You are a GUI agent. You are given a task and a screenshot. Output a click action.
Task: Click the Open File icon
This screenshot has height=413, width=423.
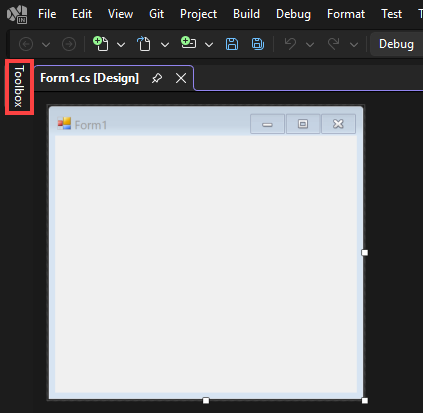(x=144, y=44)
